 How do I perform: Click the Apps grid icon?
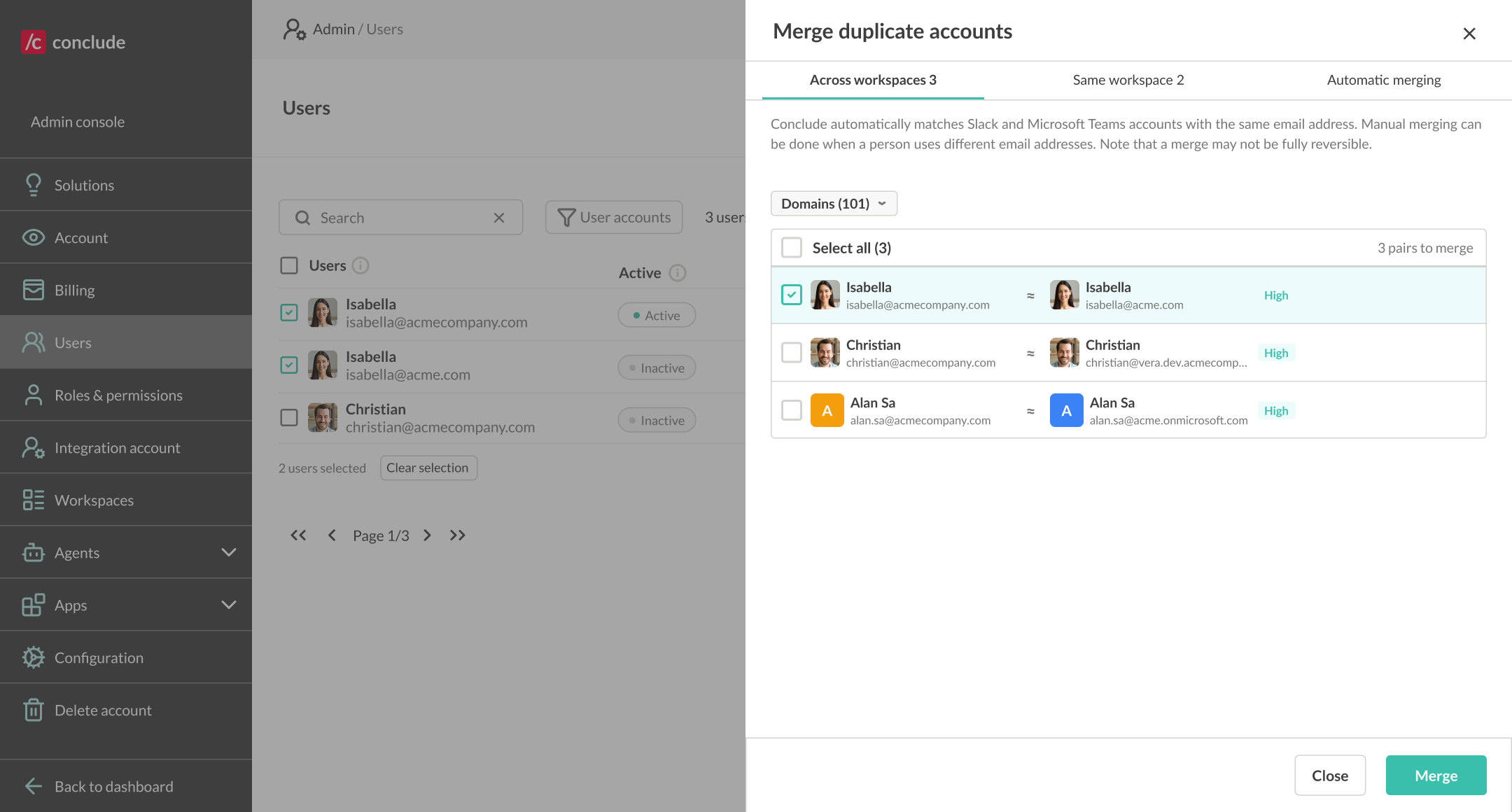click(33, 605)
